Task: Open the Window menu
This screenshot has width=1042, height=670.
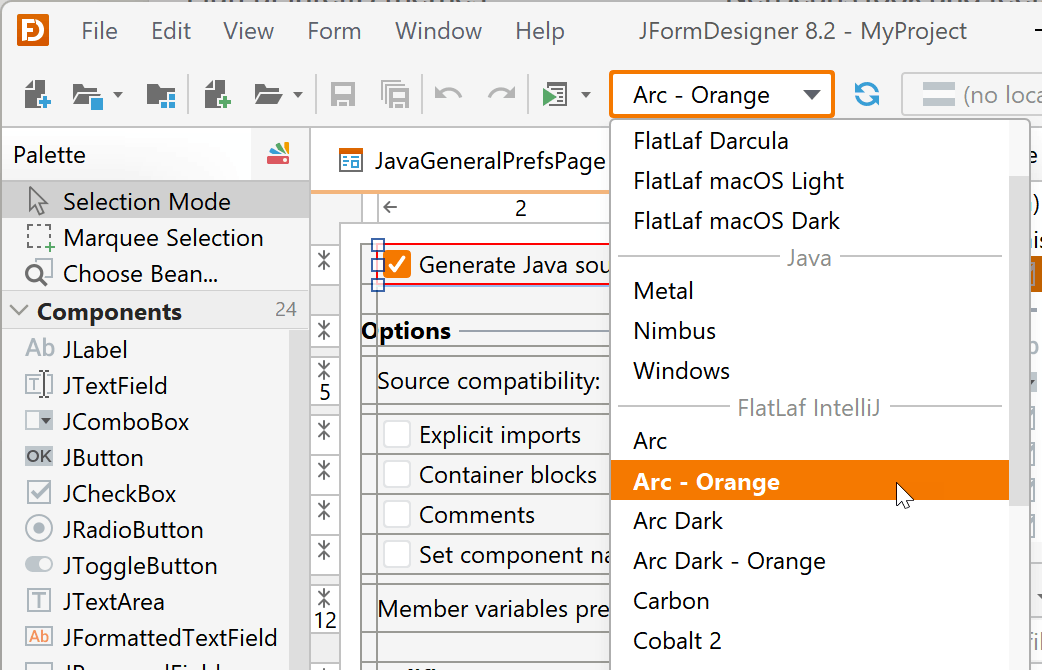Action: pos(438,31)
